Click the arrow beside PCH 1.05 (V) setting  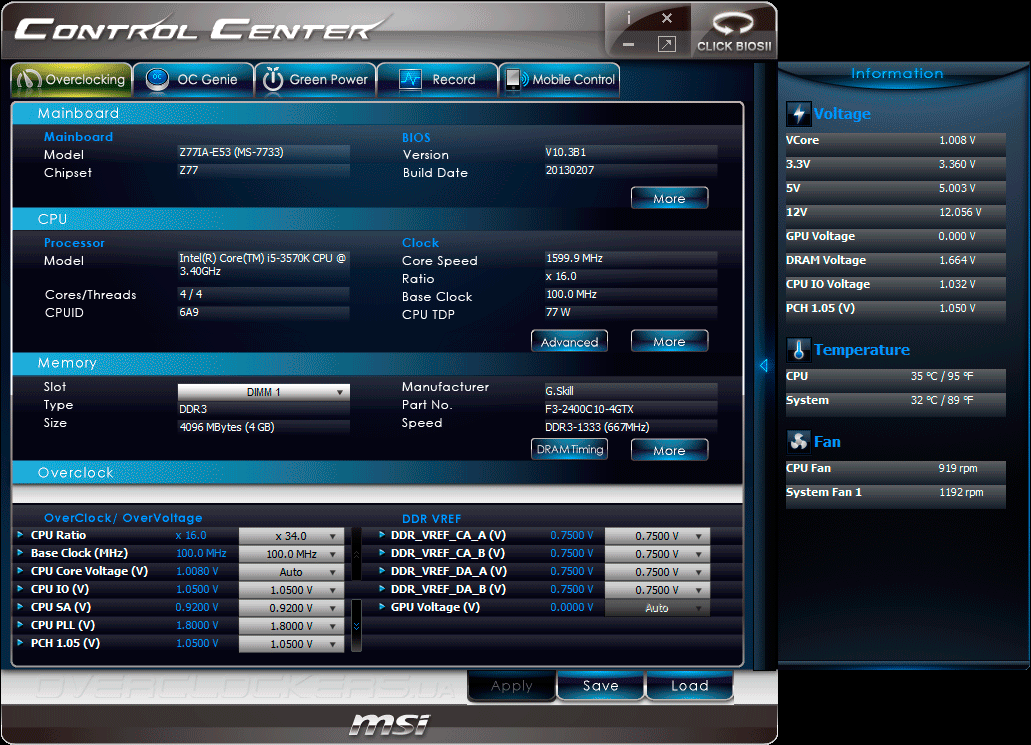pos(20,642)
